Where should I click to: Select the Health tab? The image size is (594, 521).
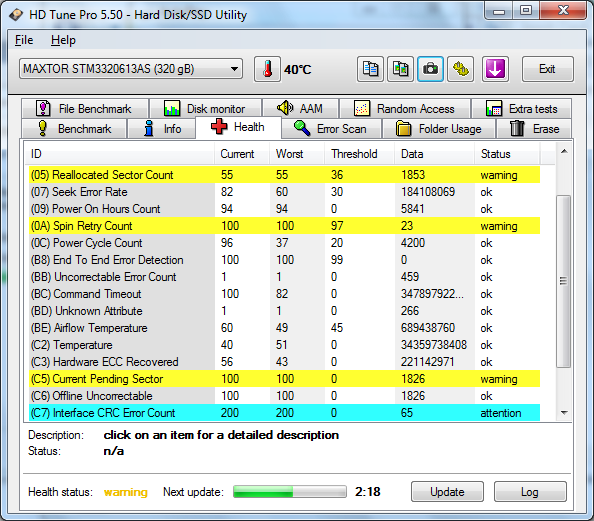[x=238, y=127]
